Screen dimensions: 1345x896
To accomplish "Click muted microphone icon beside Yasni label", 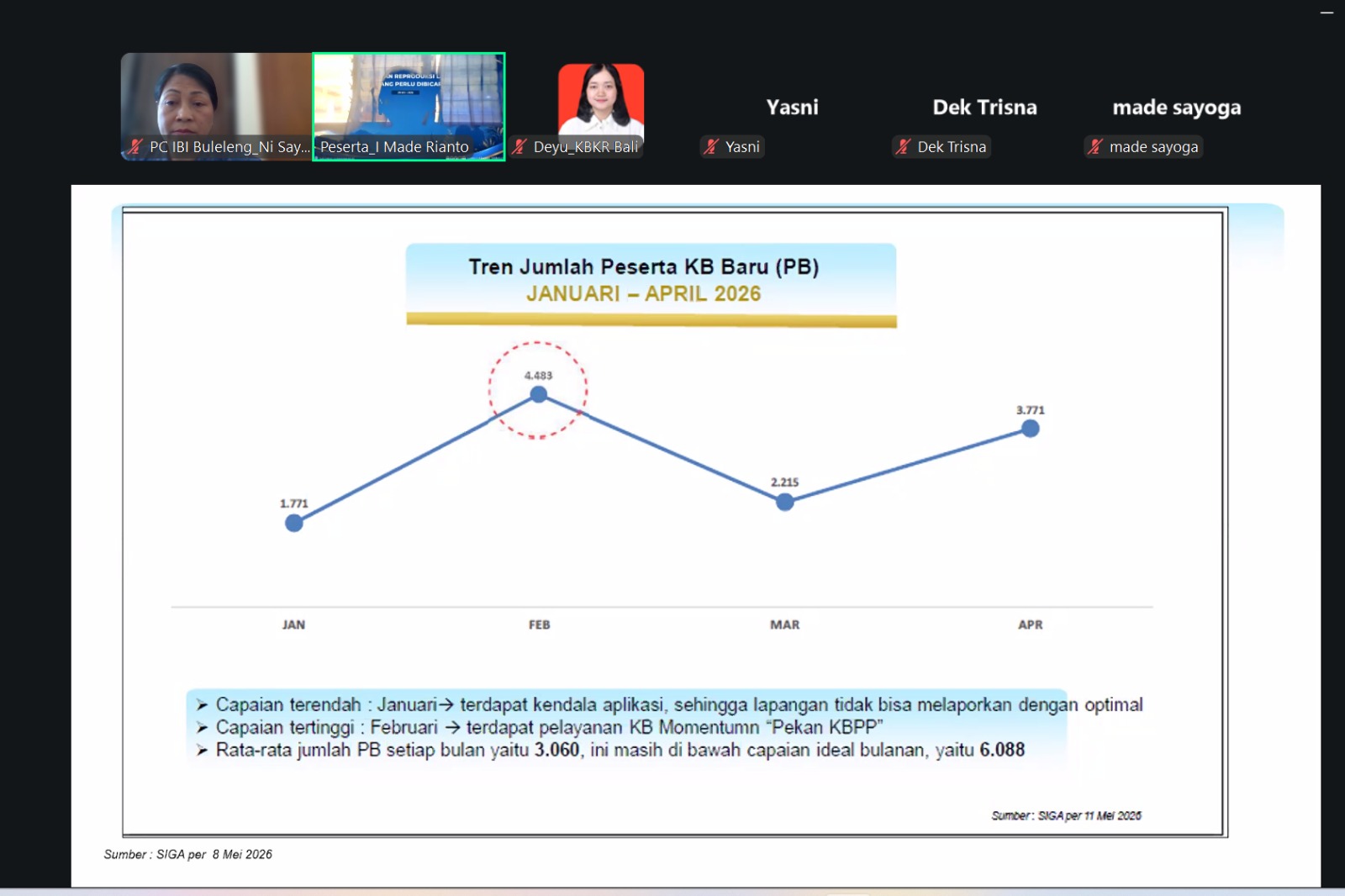I will coord(711,146).
